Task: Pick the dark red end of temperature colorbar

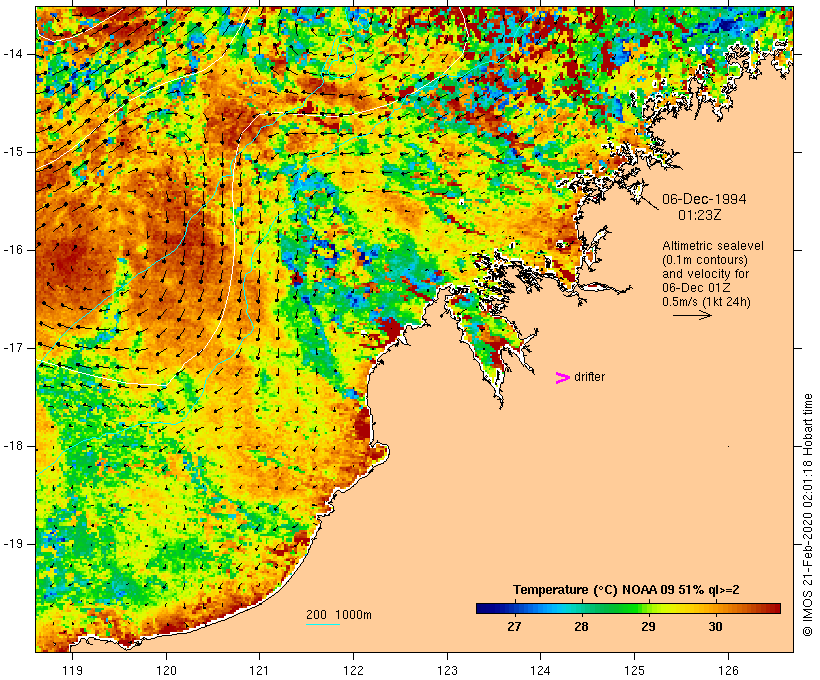Action: coord(774,607)
